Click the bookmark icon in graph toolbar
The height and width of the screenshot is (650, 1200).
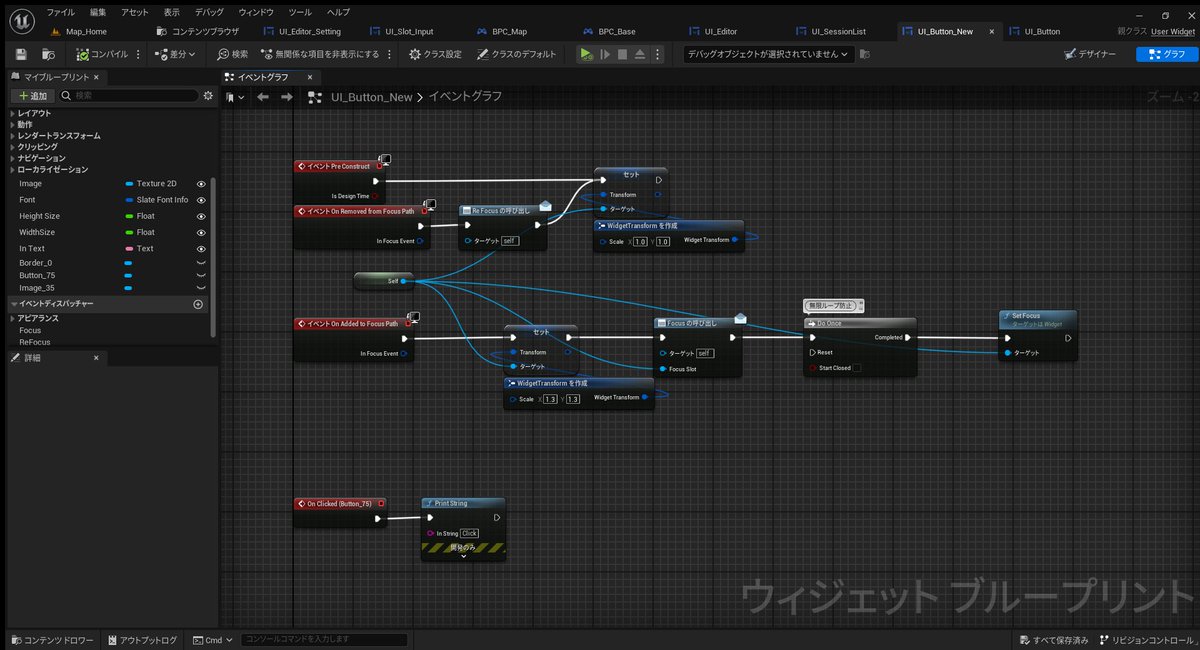(x=231, y=97)
